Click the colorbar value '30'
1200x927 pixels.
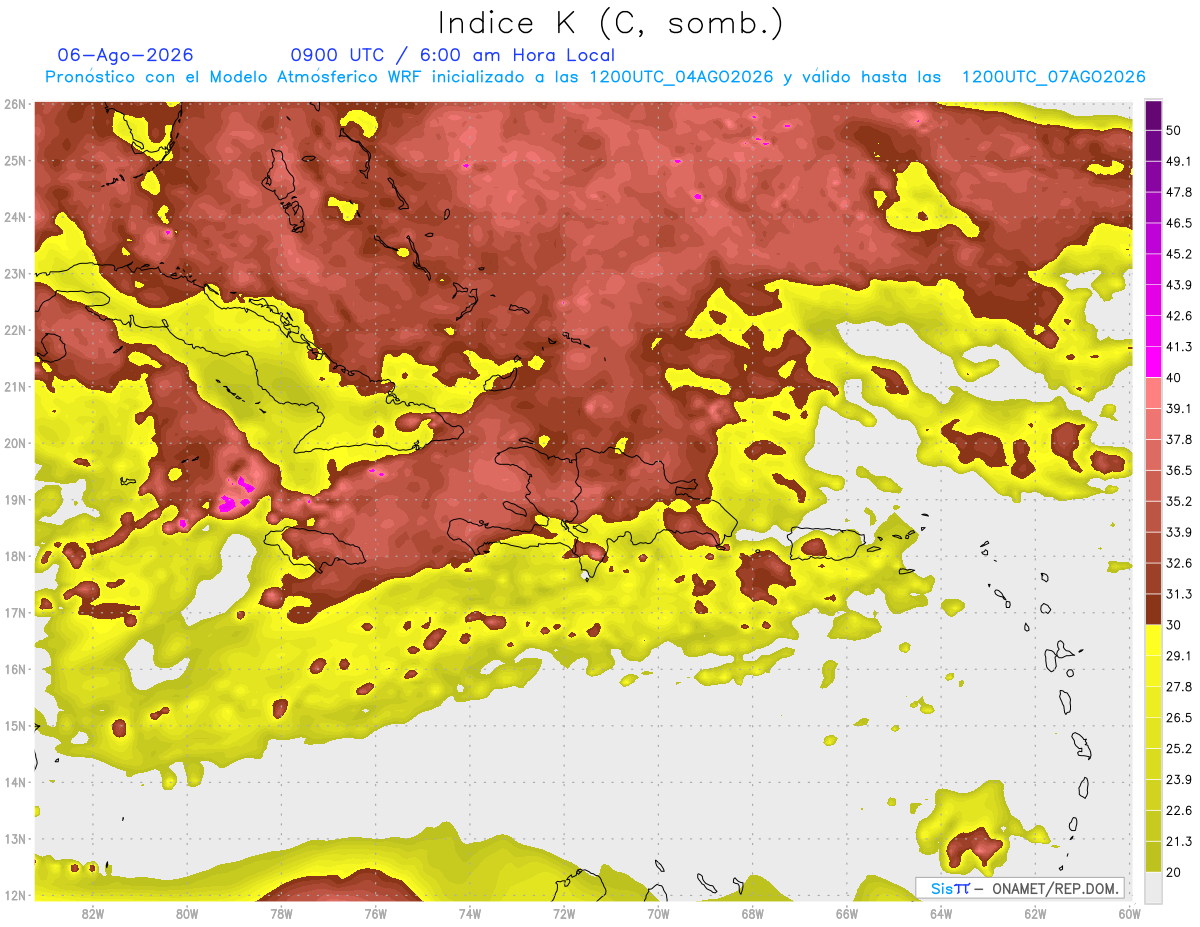(1174, 625)
